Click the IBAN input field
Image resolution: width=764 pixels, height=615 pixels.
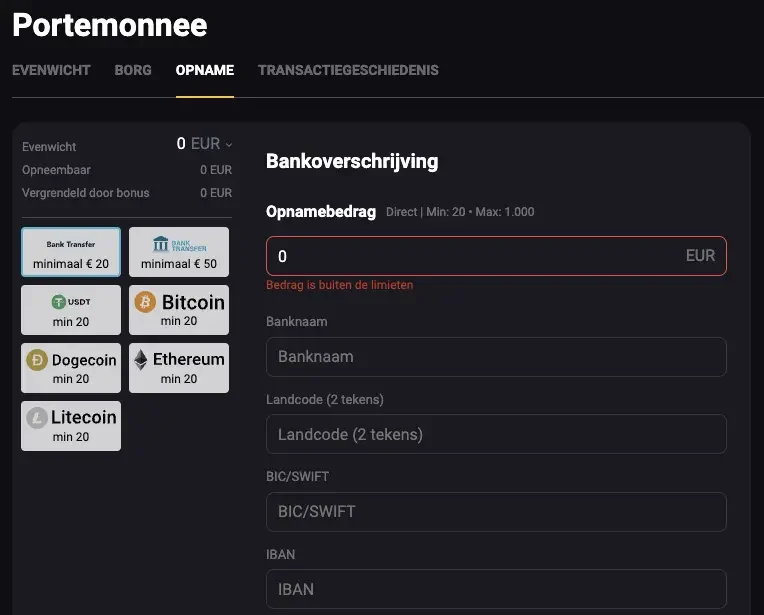[x=496, y=589]
